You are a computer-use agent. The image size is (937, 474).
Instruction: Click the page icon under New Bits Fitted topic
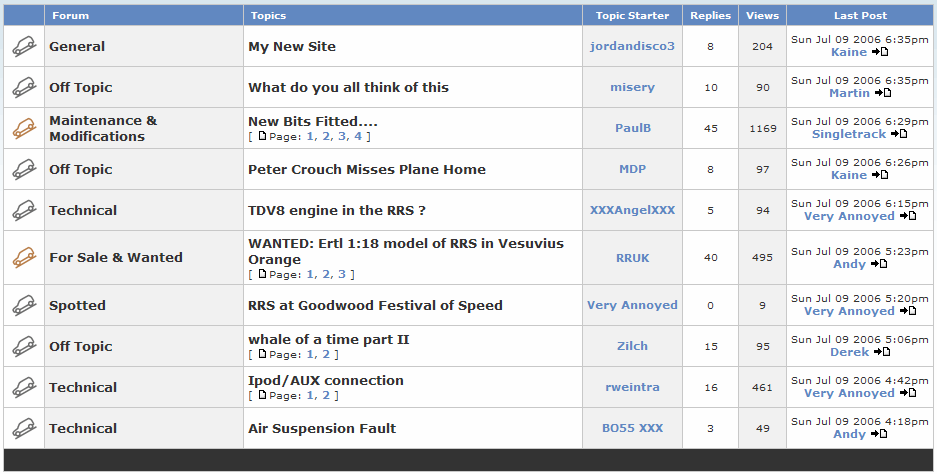262,136
